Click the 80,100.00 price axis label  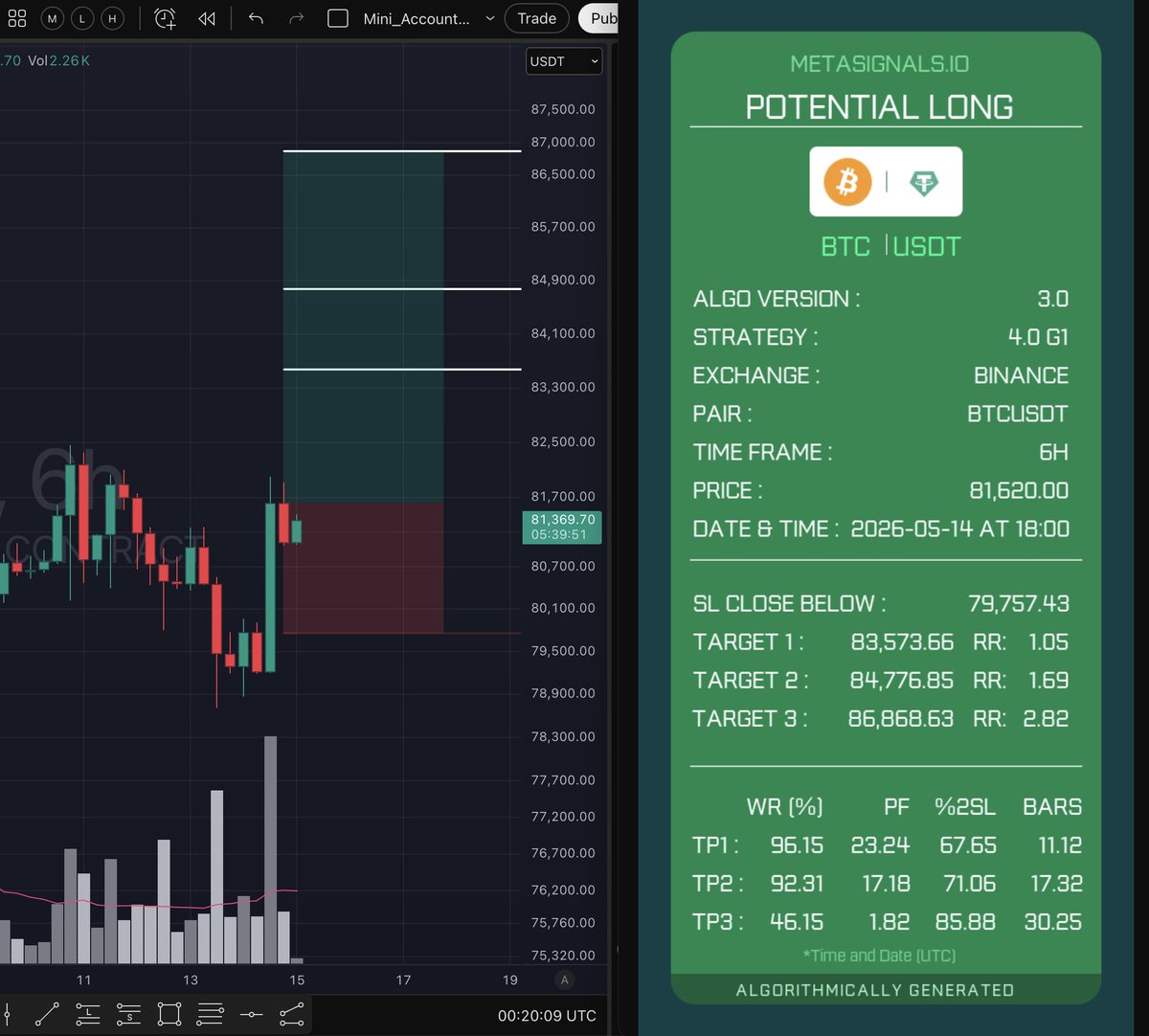click(x=563, y=608)
